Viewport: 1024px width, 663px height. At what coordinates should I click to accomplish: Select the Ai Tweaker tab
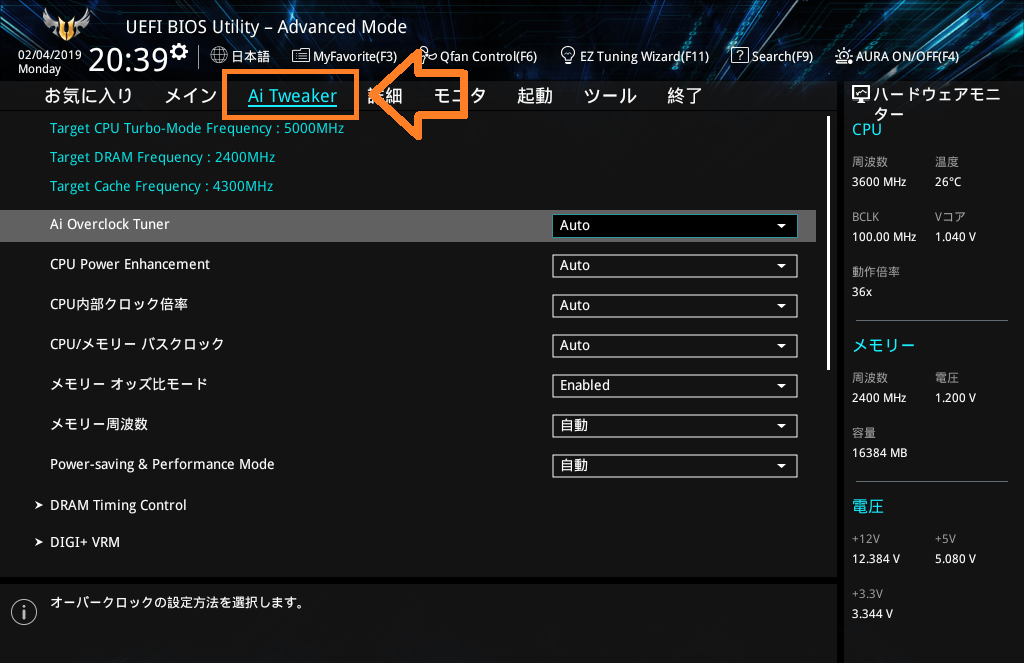(292, 96)
